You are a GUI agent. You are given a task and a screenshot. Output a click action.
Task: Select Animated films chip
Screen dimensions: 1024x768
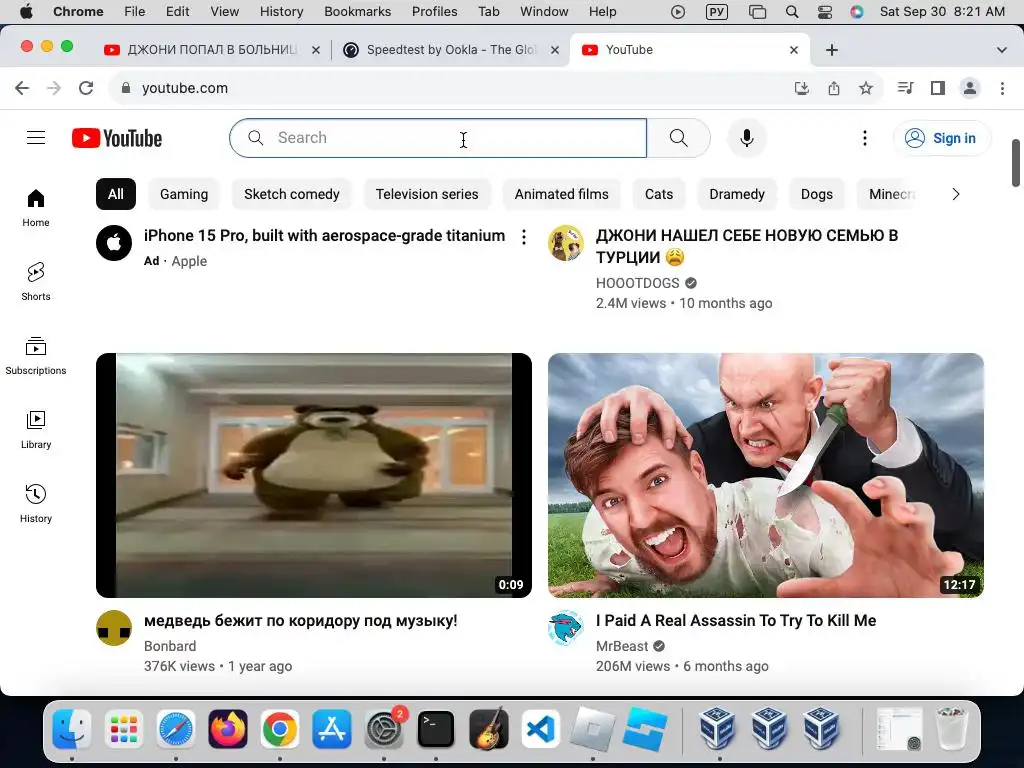coord(562,194)
